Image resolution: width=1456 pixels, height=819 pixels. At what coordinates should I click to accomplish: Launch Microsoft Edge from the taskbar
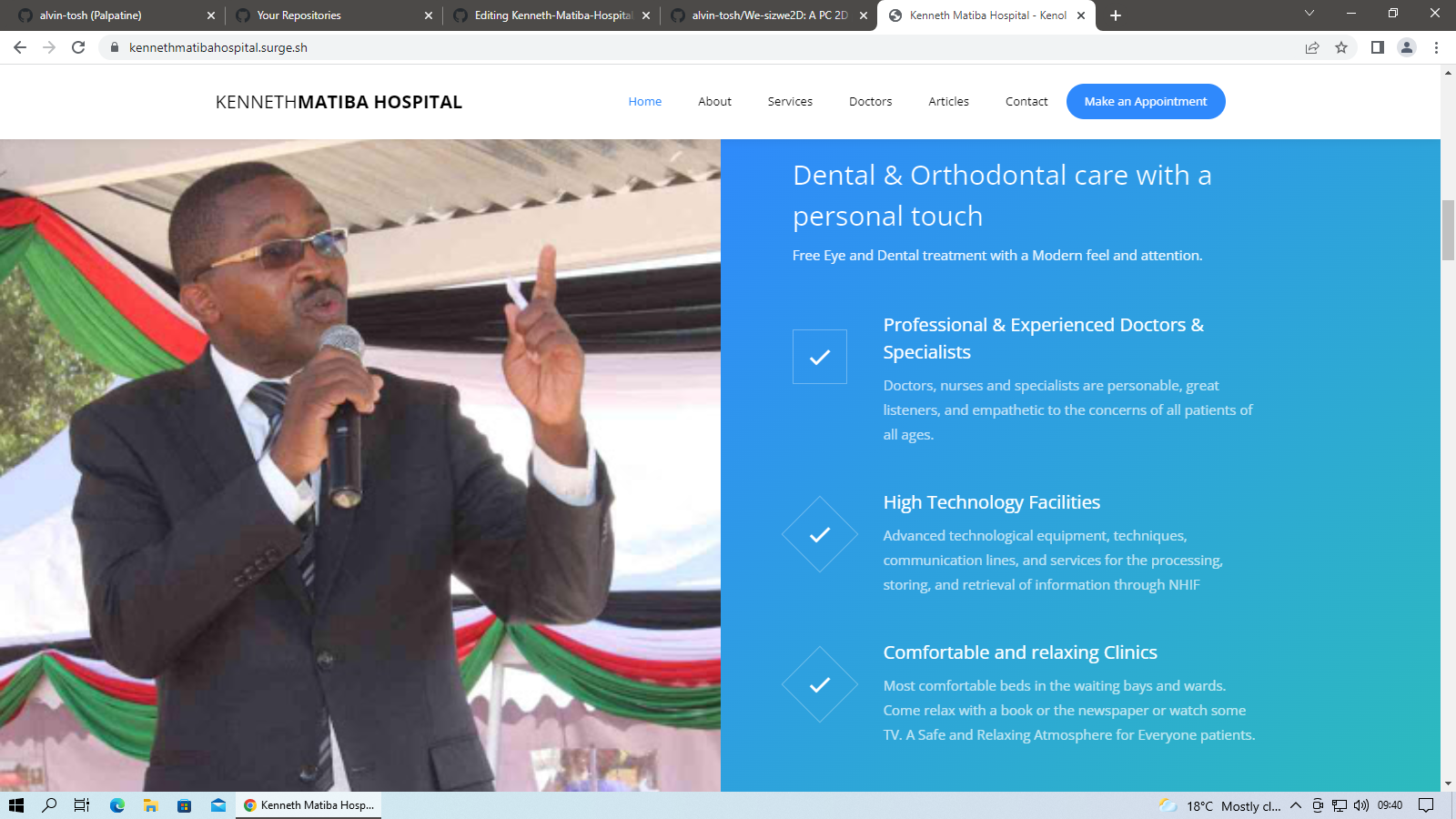click(117, 805)
